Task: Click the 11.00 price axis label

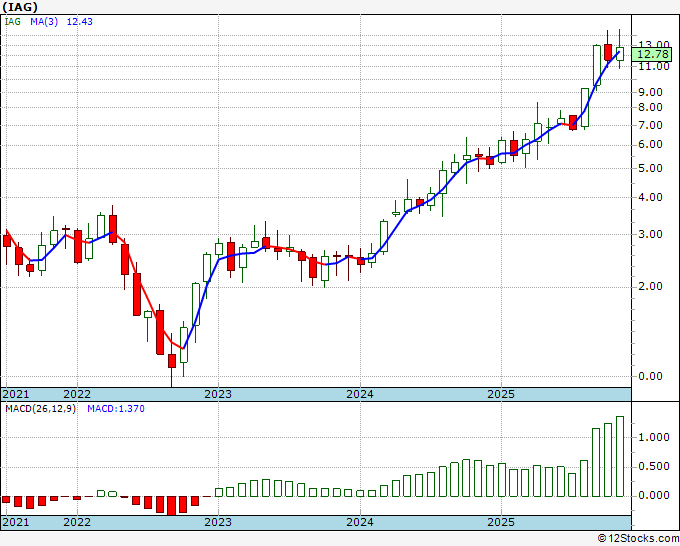Action: 654,66
